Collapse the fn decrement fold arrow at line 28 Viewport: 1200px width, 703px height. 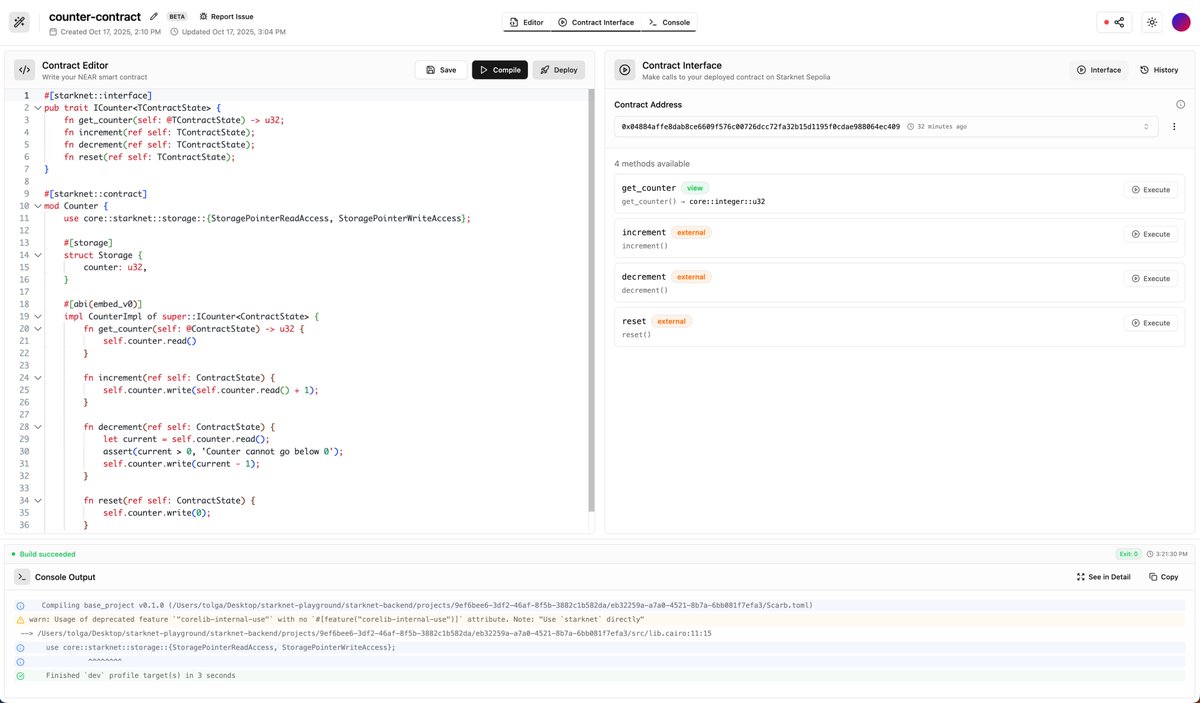37,427
